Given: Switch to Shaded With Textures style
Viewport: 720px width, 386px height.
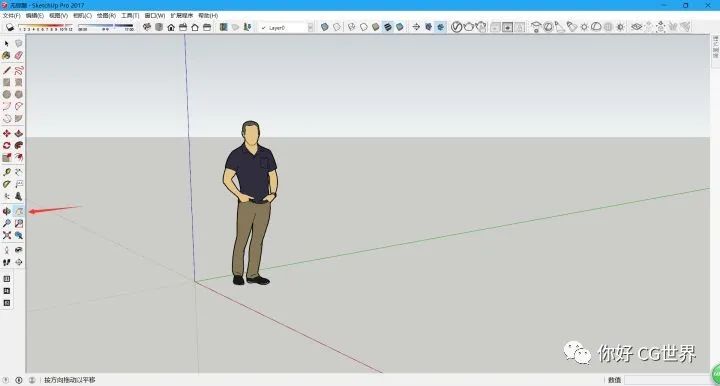Looking at the screenshot, I should (388, 27).
